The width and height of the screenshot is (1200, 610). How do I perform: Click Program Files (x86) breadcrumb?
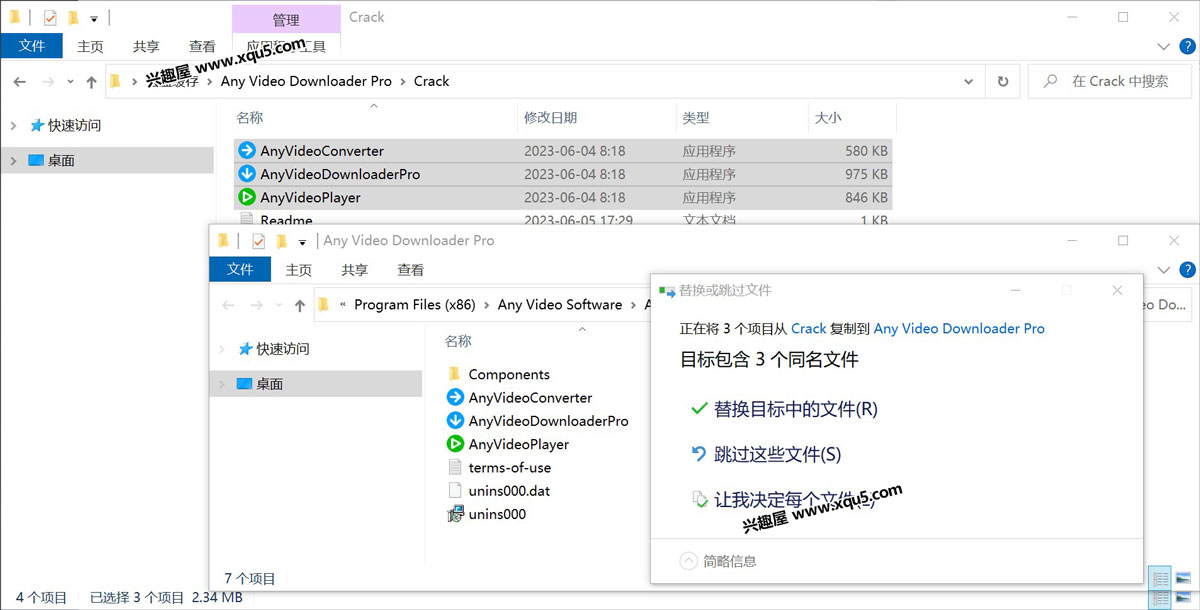[415, 305]
